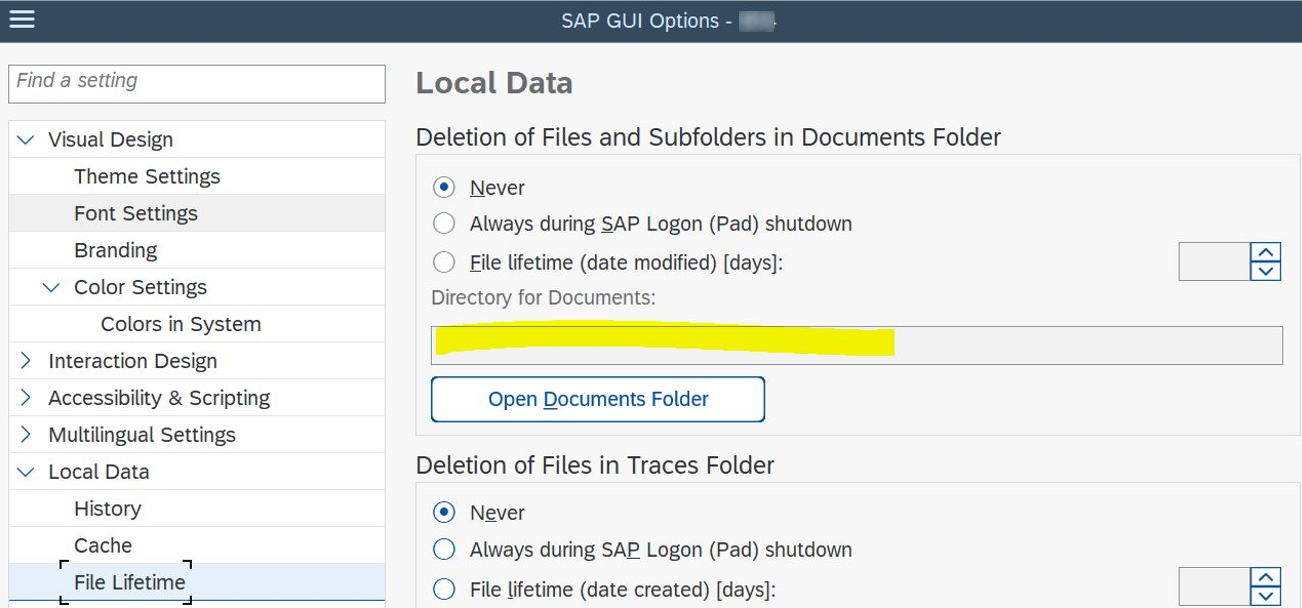This screenshot has width=1302, height=608.
Task: Collapse the Color Settings tree node
Action: point(52,288)
